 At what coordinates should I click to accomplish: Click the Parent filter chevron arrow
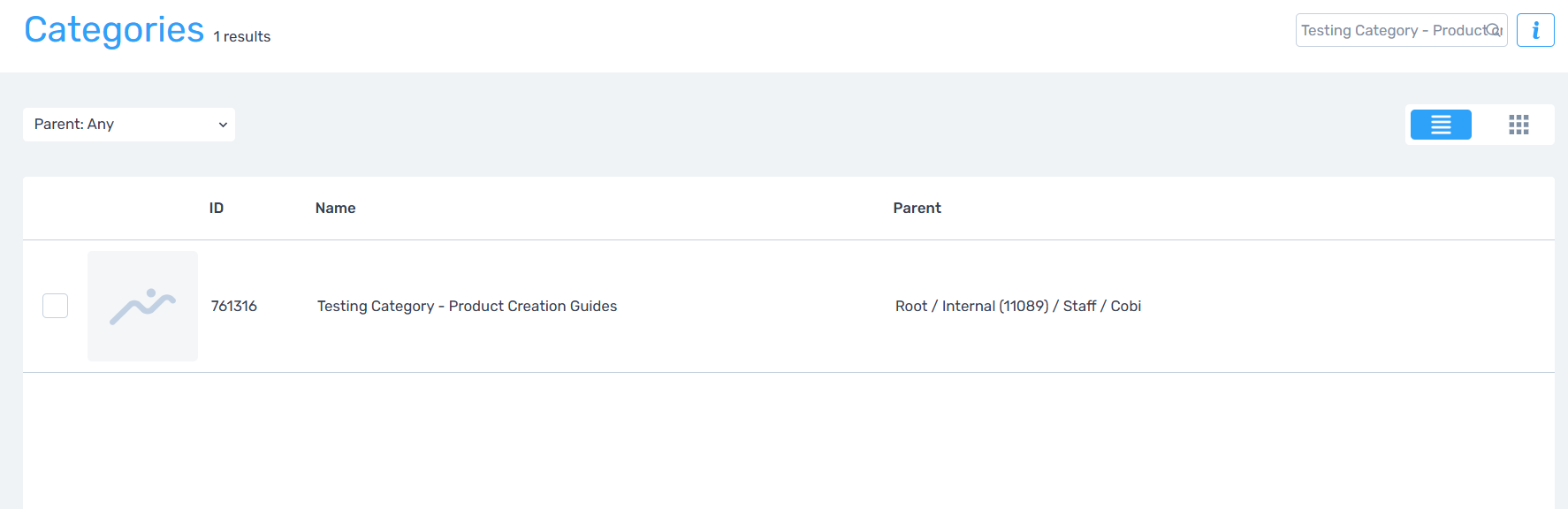223,125
